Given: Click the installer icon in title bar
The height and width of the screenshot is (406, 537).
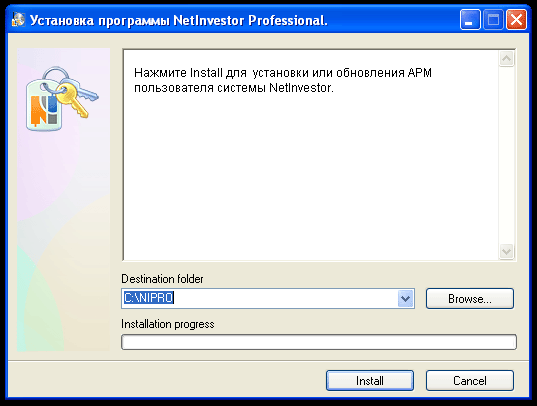Looking at the screenshot, I should [18, 20].
